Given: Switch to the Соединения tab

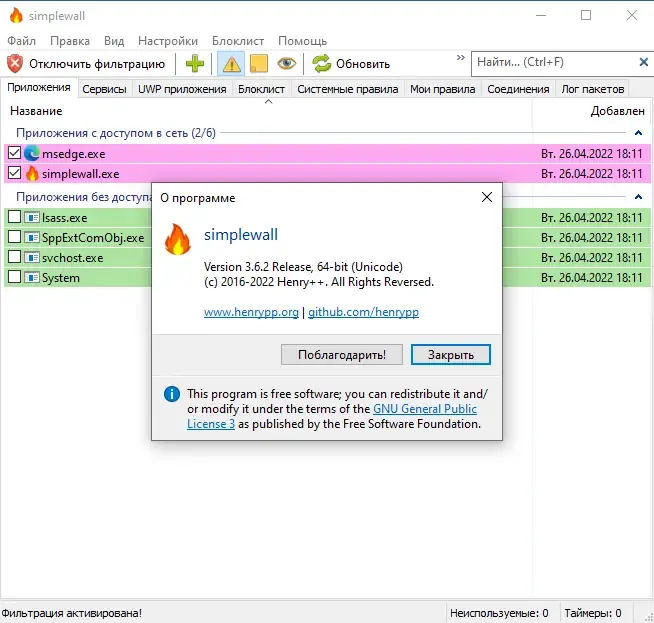Looking at the screenshot, I should tap(518, 89).
